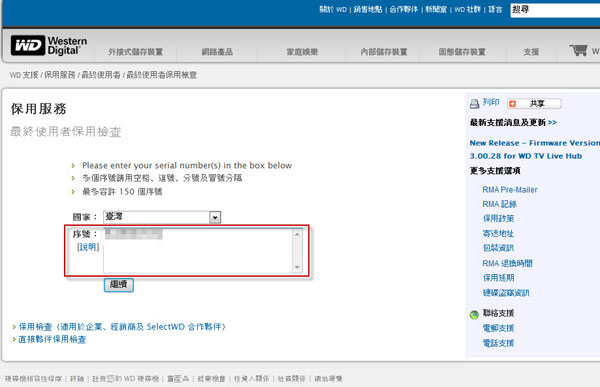Click 語言 in the top bar

point(495,10)
